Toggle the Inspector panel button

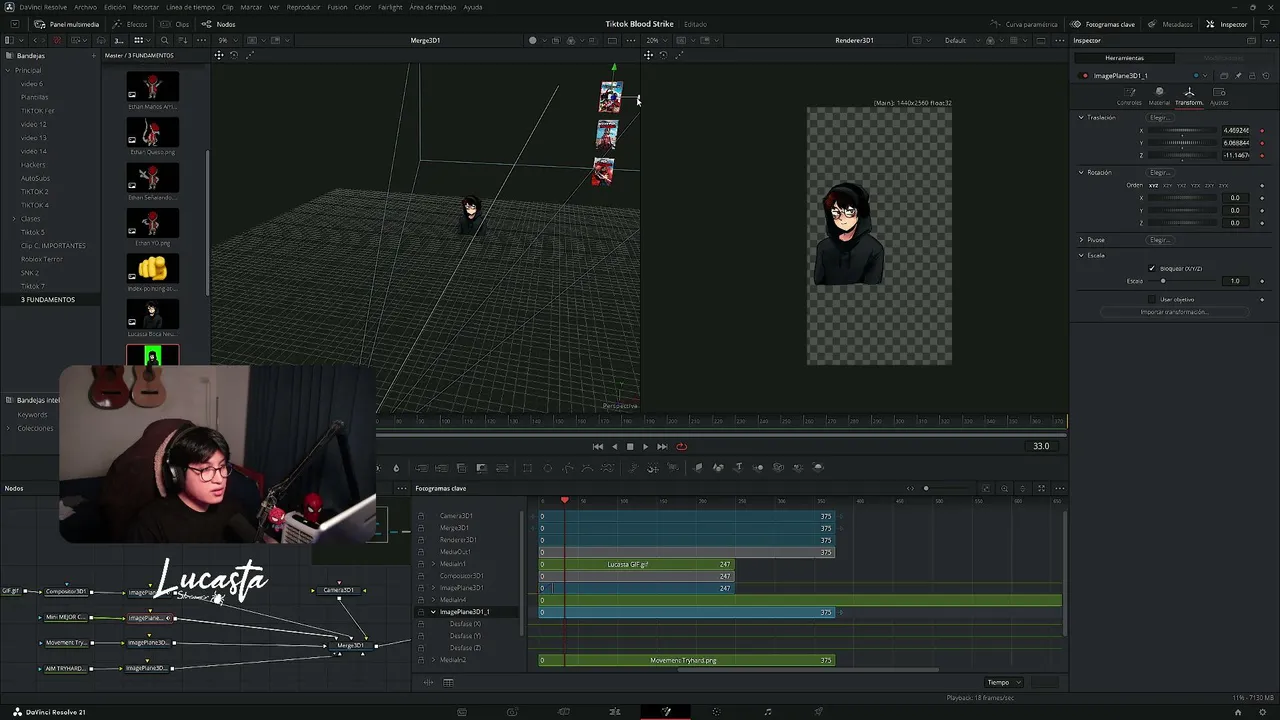click(1227, 24)
